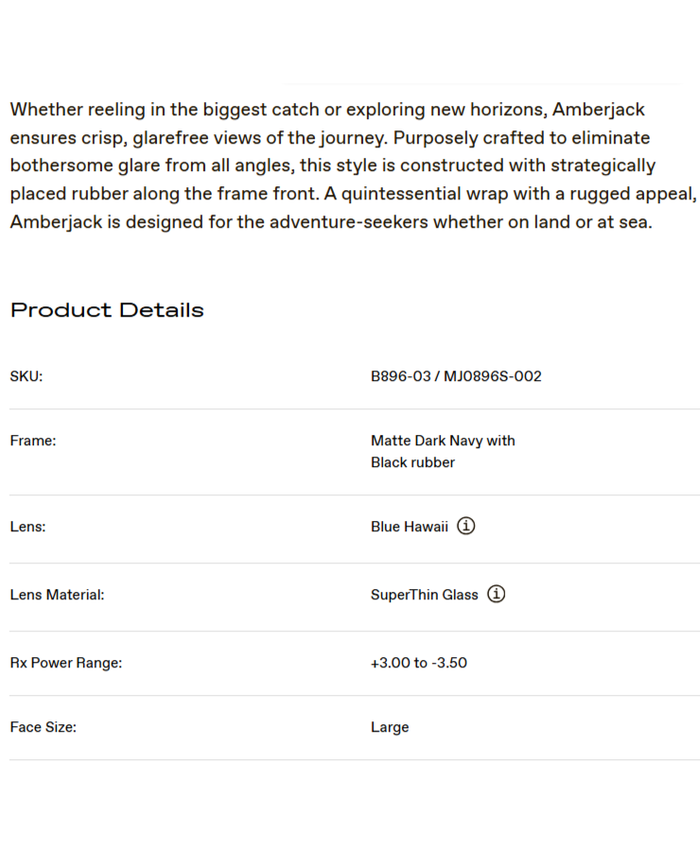This screenshot has width=700, height=850.
Task: Open the SuperThin Glass info icon
Action: point(496,594)
